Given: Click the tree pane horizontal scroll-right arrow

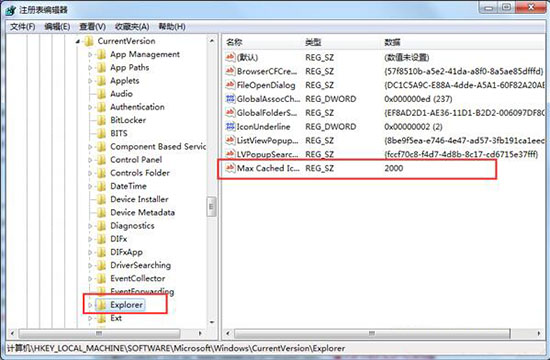Looking at the screenshot, I should (200, 333).
